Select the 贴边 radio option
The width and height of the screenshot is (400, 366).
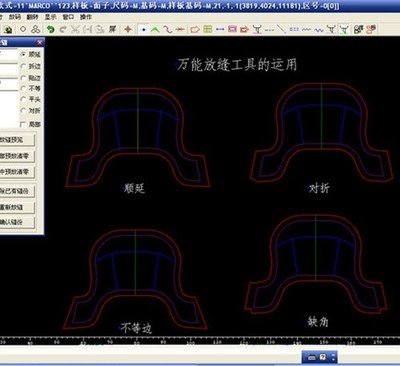click(x=30, y=78)
